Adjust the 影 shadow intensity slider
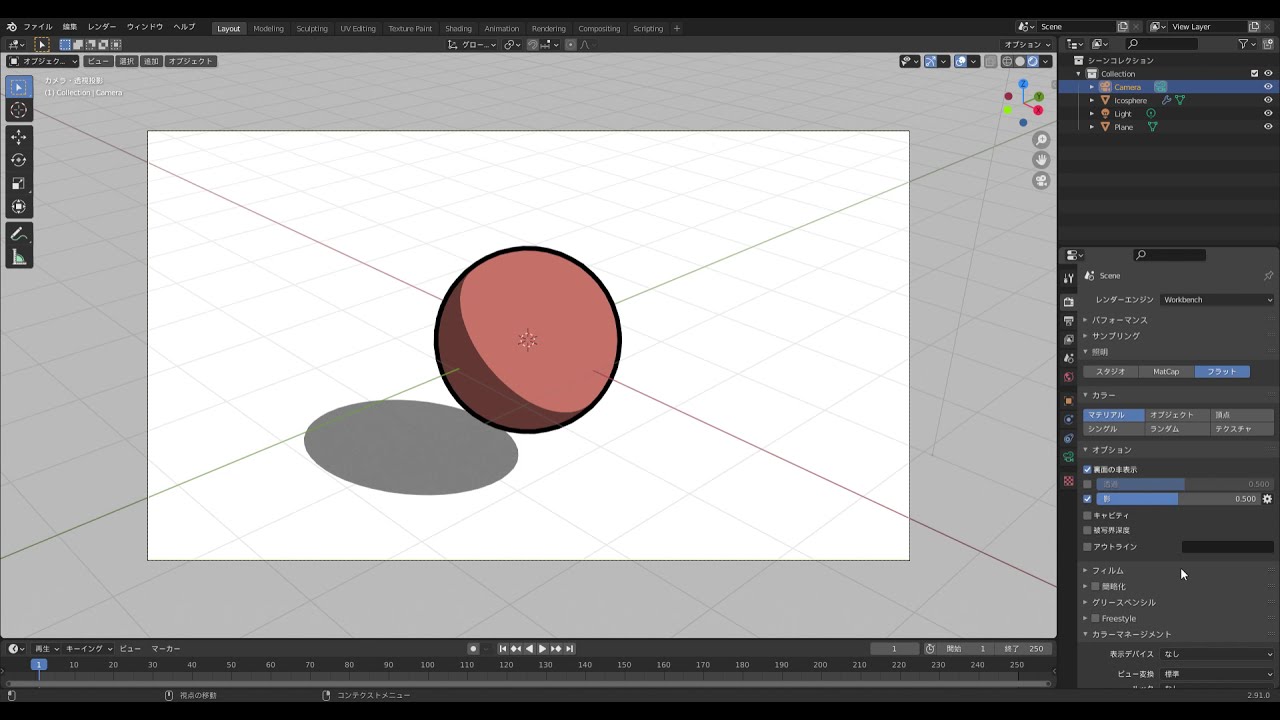Image resolution: width=1280 pixels, height=720 pixels. coord(1178,499)
